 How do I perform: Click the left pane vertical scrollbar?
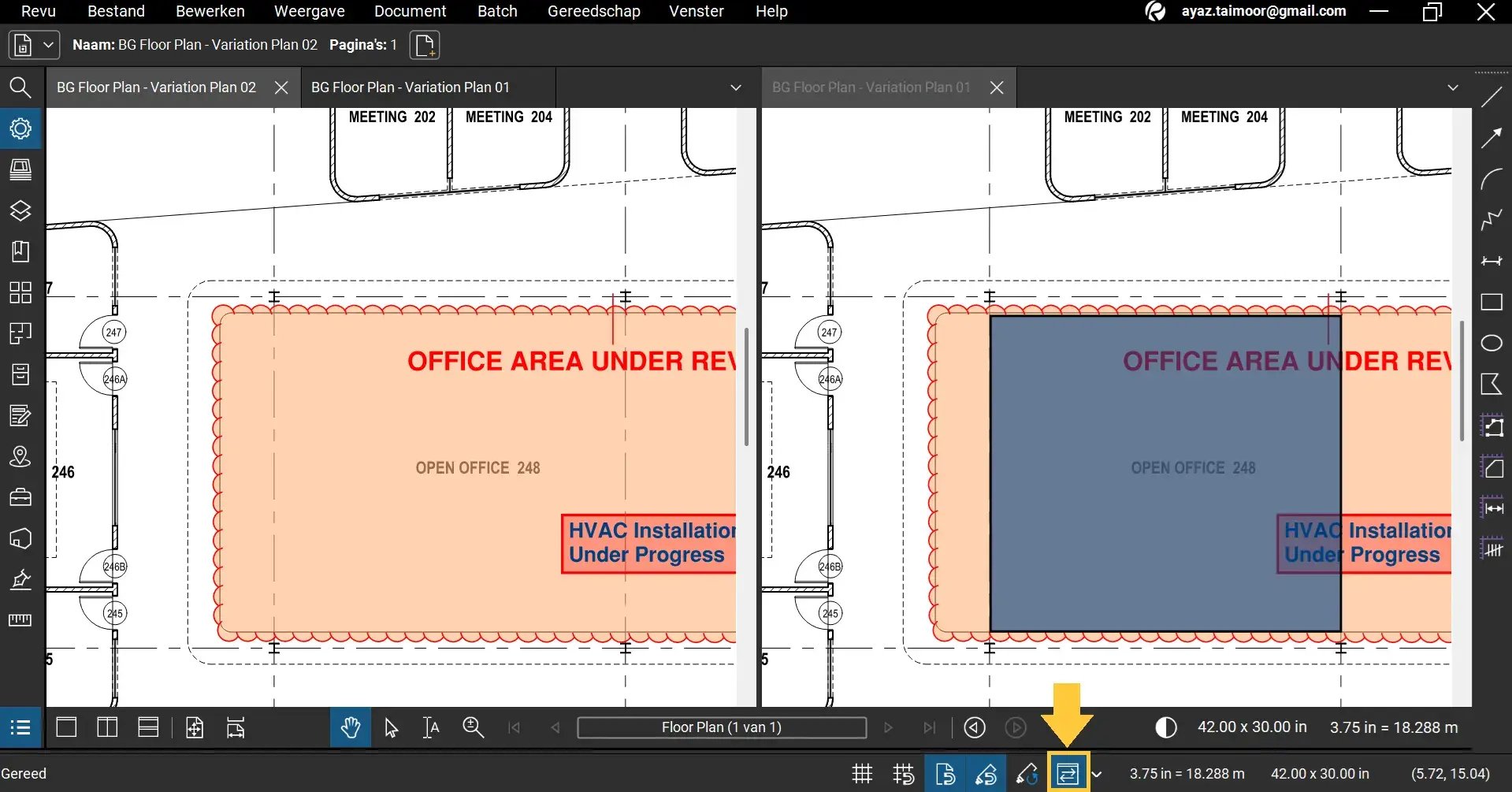click(746, 386)
